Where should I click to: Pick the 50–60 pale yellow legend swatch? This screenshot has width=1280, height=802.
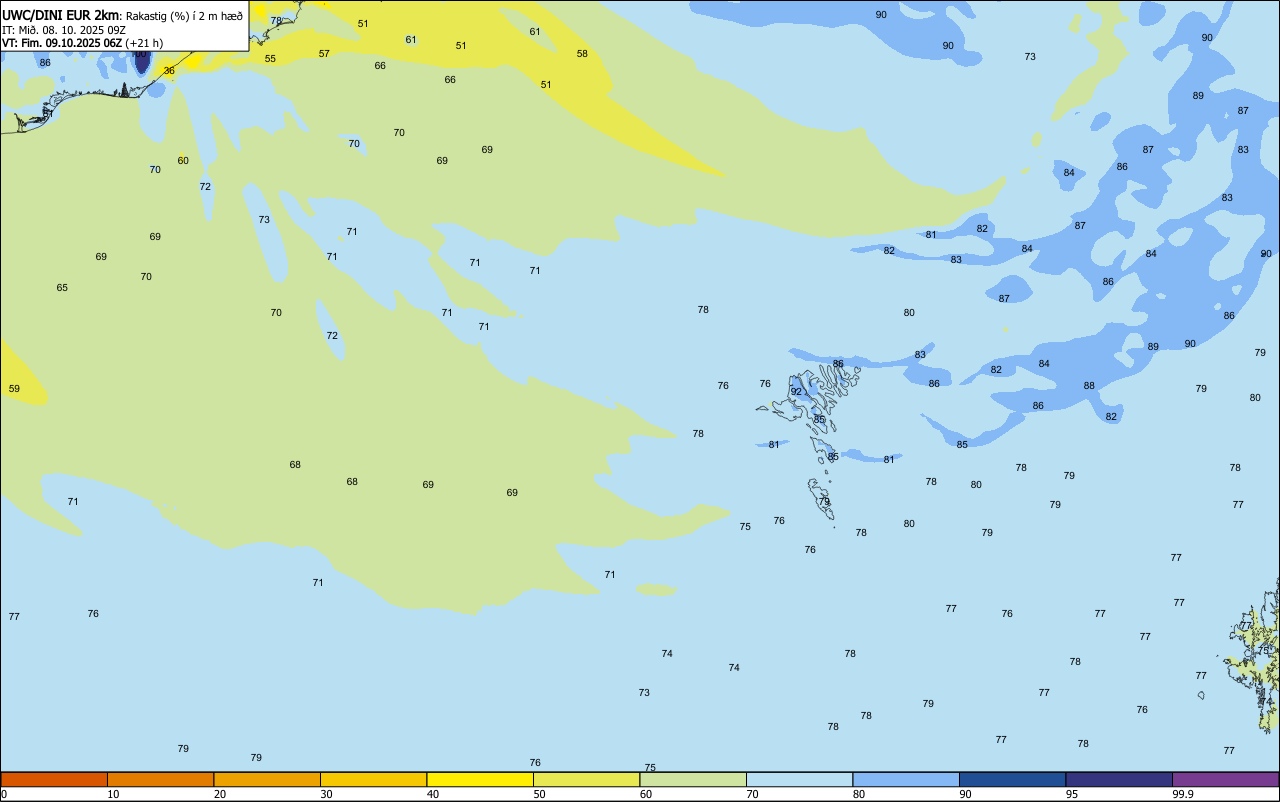click(x=586, y=779)
